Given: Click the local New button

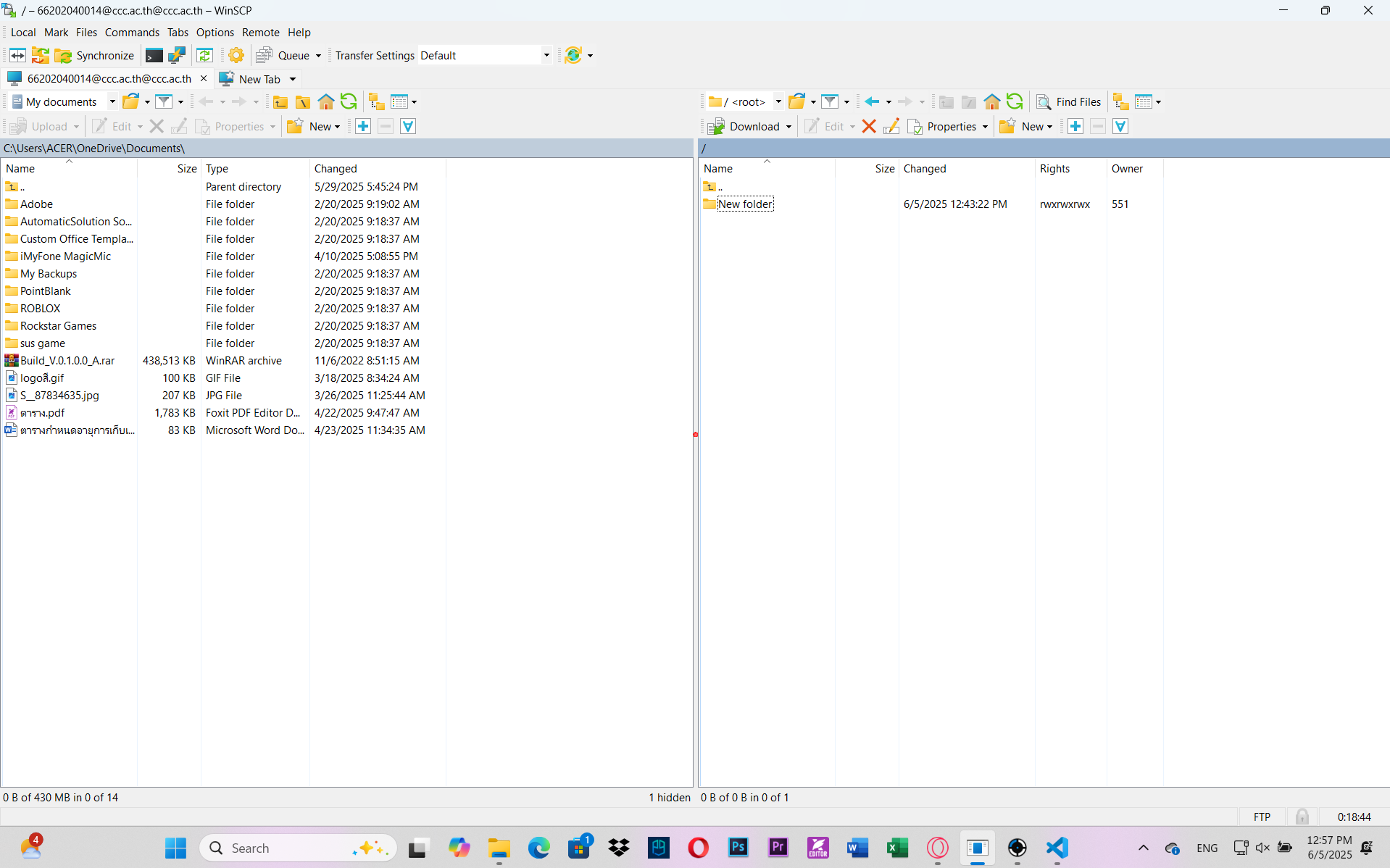Looking at the screenshot, I should pyautogui.click(x=313, y=126).
